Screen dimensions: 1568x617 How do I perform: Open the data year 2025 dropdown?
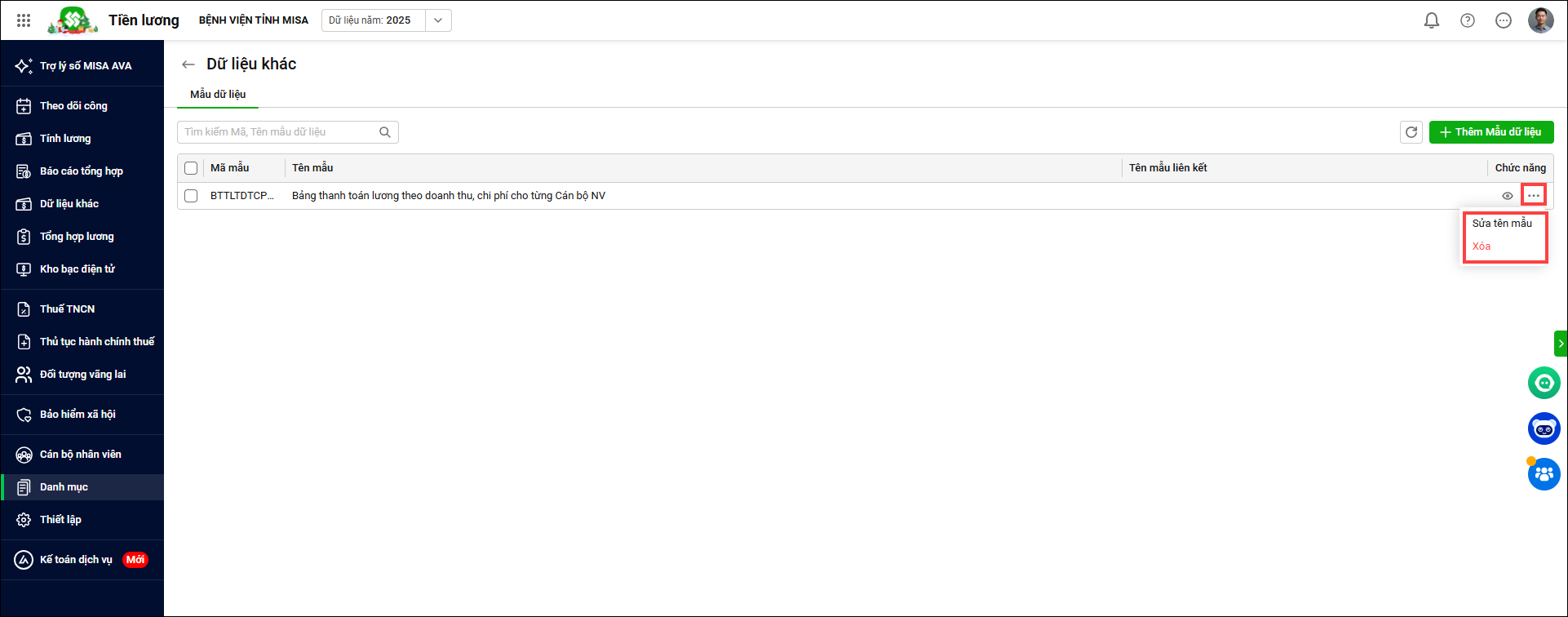(438, 20)
